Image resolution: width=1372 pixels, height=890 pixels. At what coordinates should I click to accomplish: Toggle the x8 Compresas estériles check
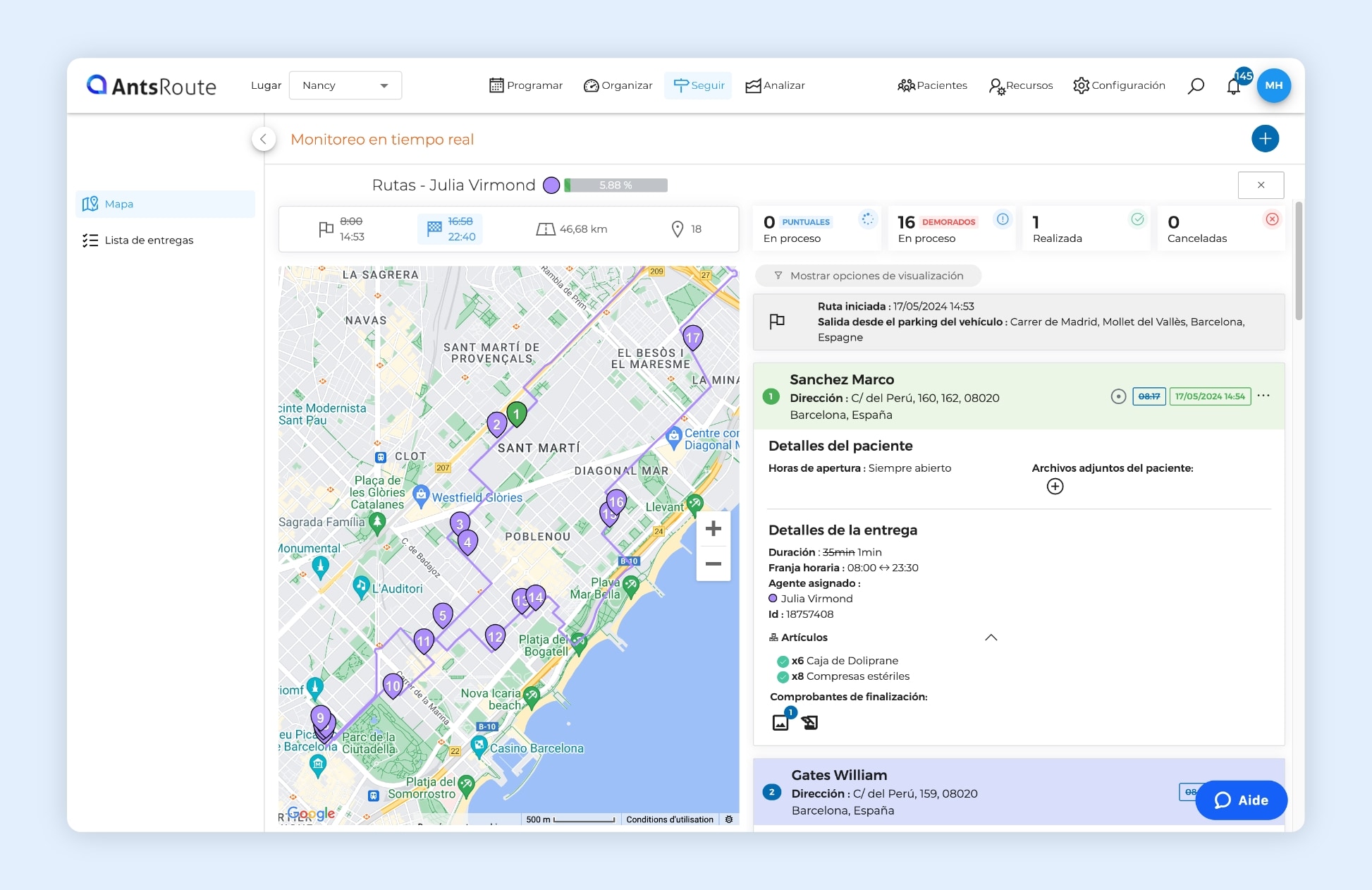coord(782,677)
